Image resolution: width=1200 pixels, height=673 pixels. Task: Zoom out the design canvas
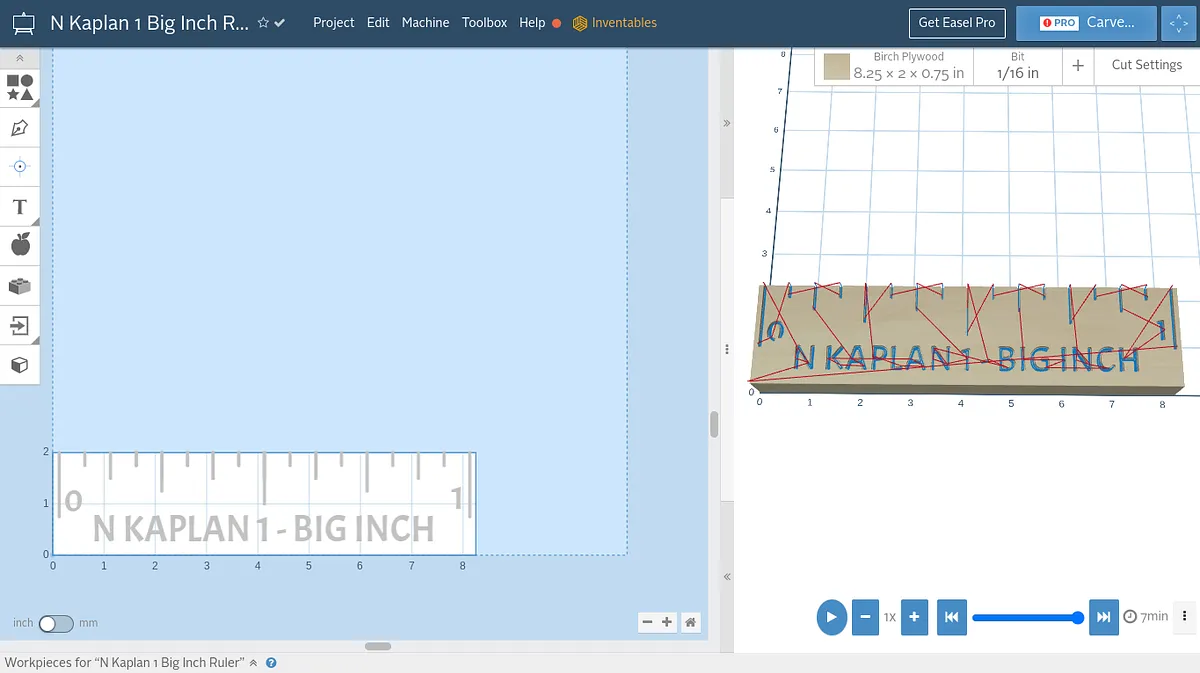coord(647,622)
